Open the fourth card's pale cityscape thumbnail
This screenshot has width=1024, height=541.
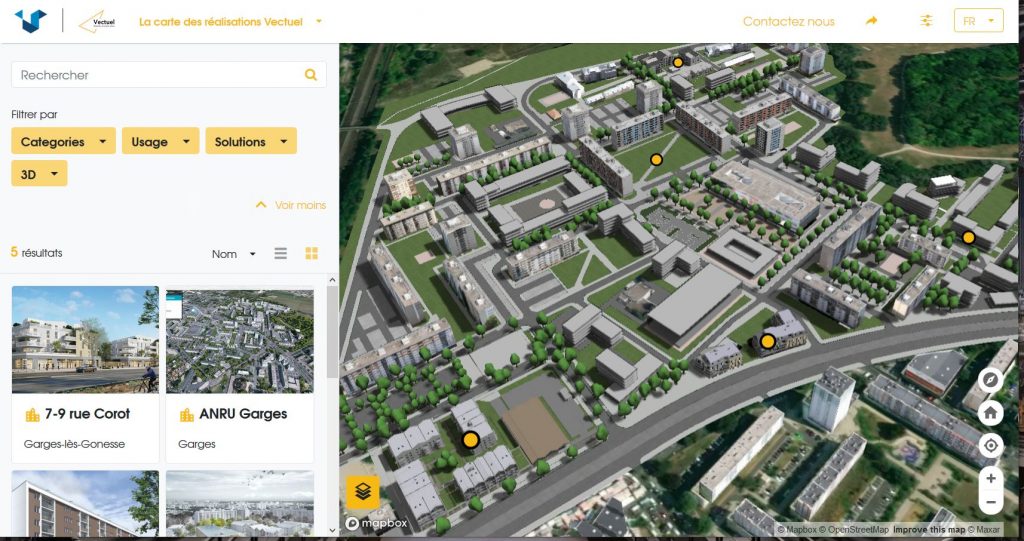click(240, 503)
